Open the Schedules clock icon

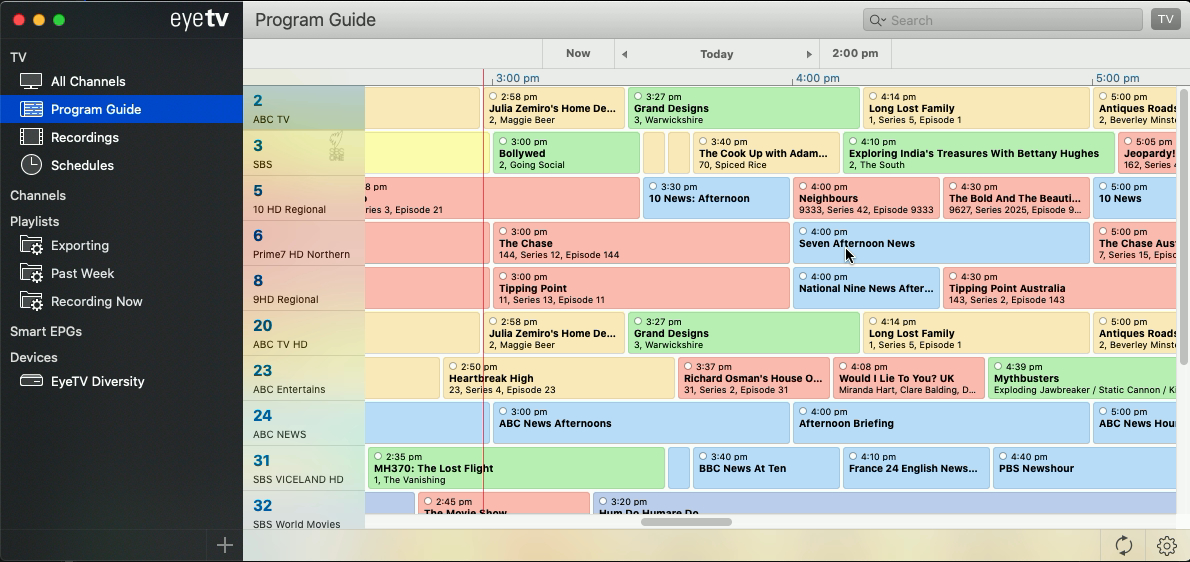31,165
